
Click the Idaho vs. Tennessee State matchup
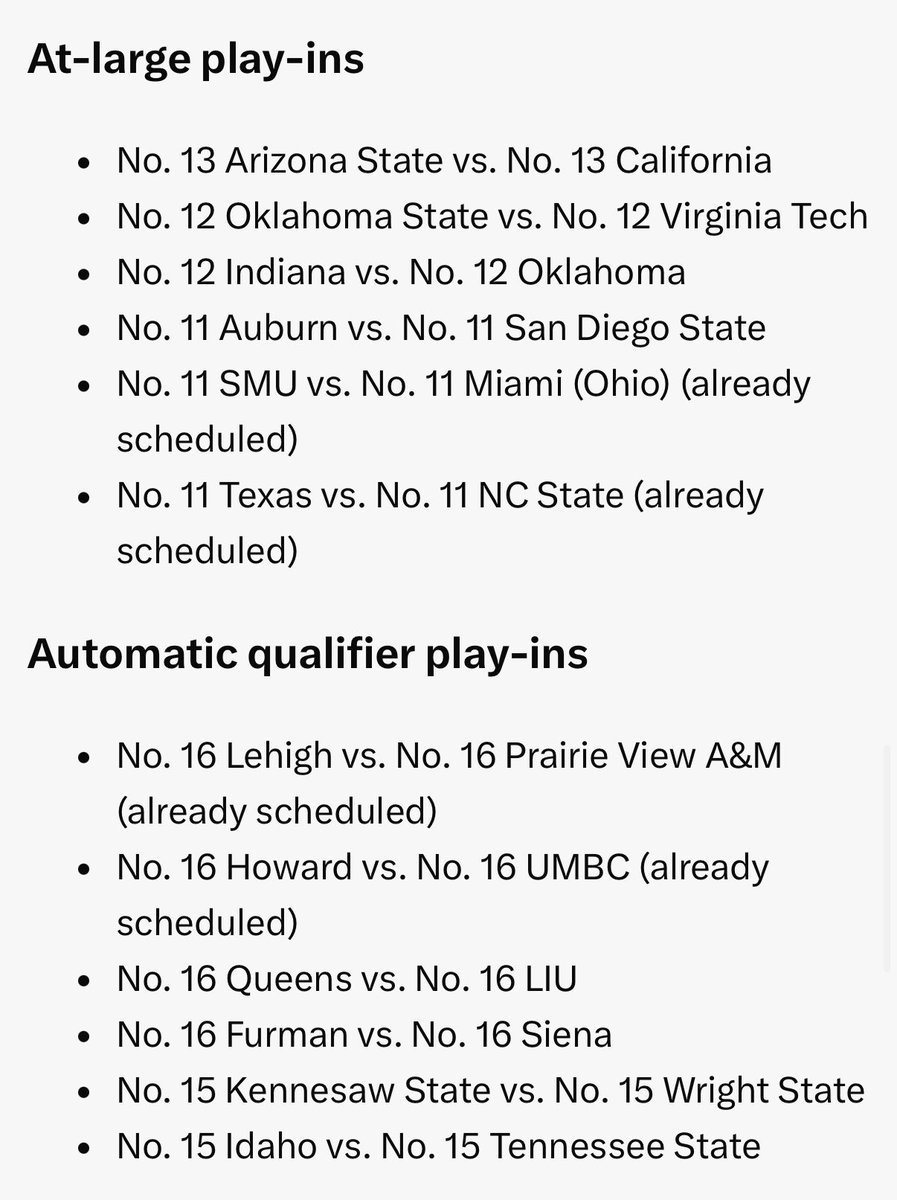438,1145
